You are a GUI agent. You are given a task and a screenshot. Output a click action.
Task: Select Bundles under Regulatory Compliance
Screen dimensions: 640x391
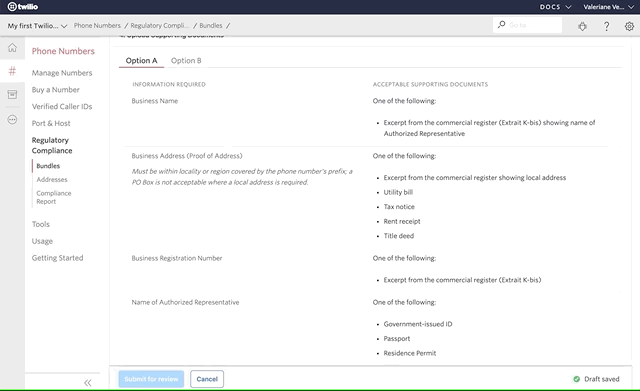[48, 166]
